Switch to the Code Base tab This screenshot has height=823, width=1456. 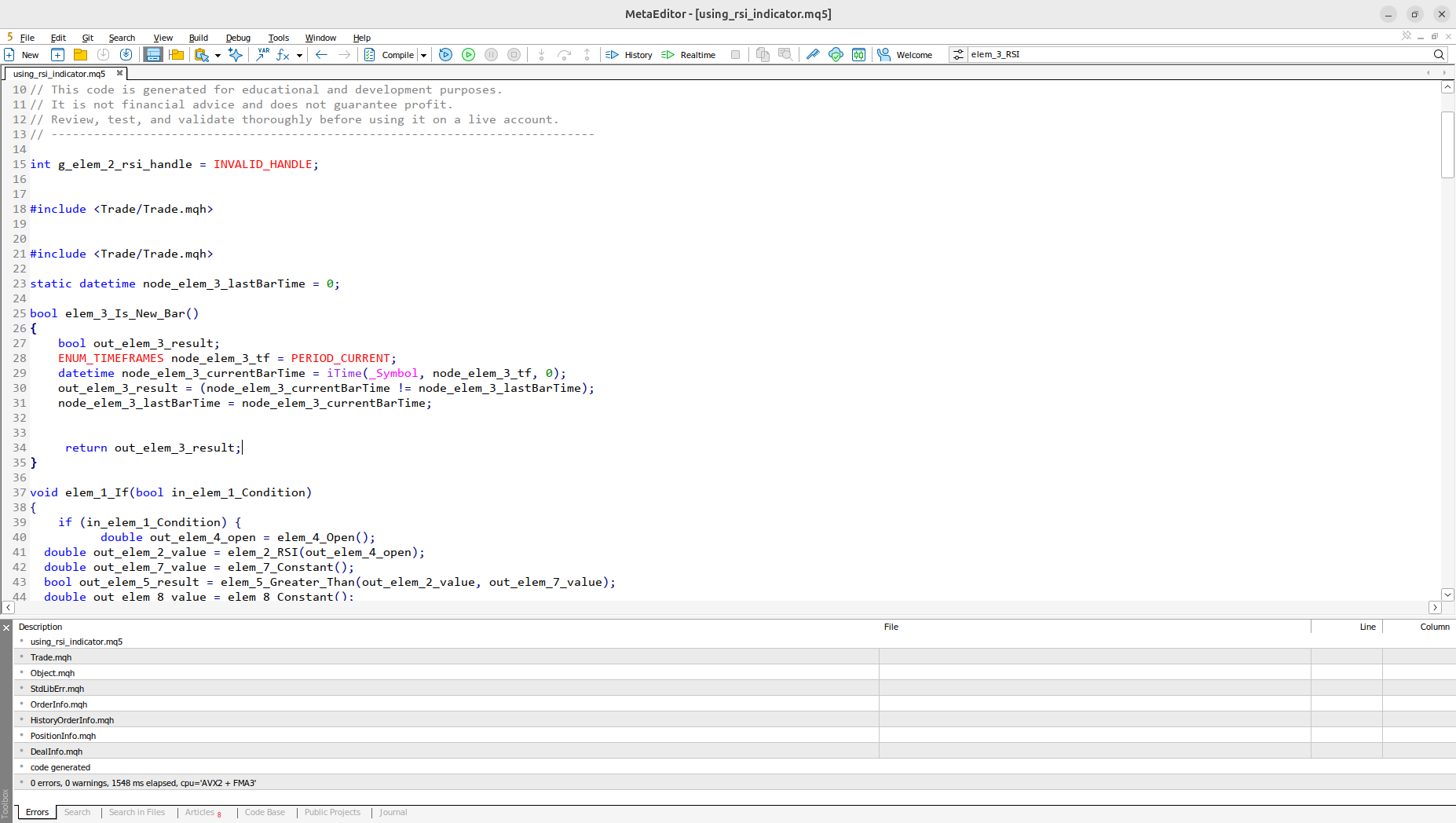pyautogui.click(x=265, y=812)
